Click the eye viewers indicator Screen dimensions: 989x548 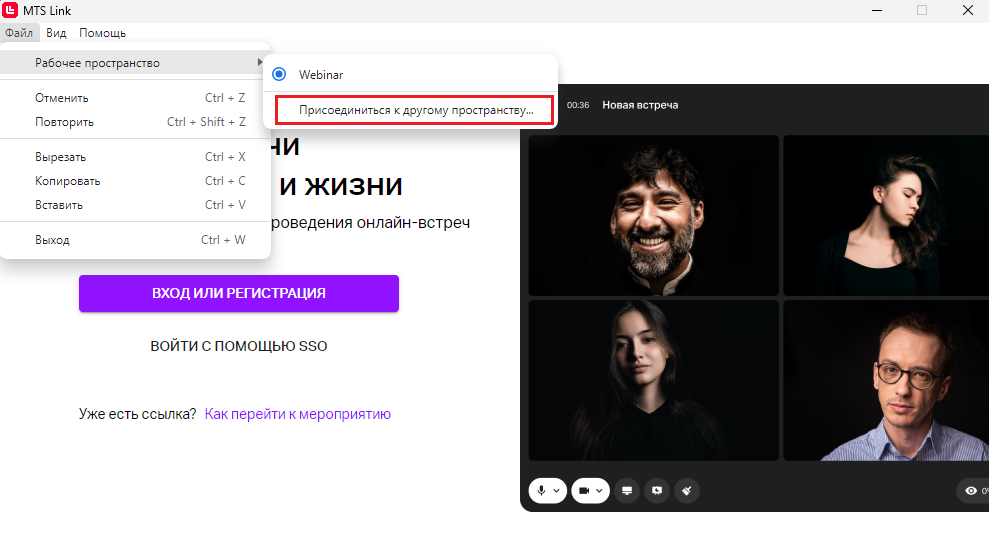[x=972, y=491]
